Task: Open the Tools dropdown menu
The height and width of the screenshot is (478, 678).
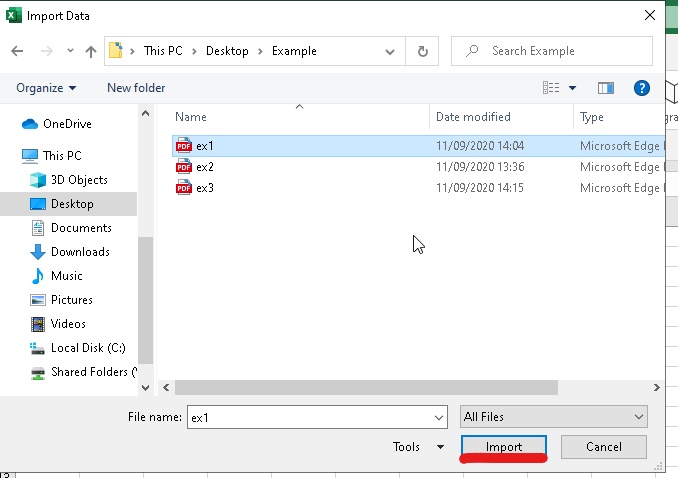Action: coord(418,447)
